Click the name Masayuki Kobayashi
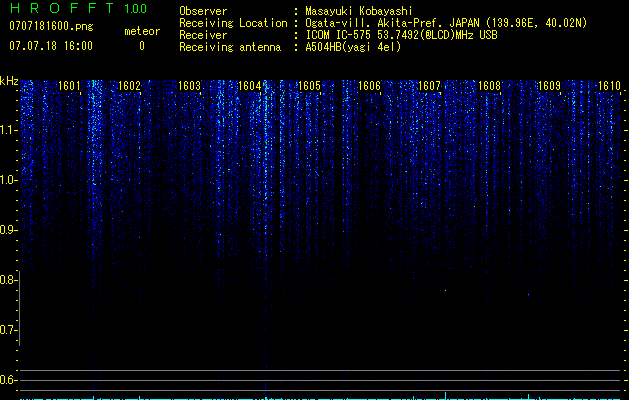 tap(359, 11)
